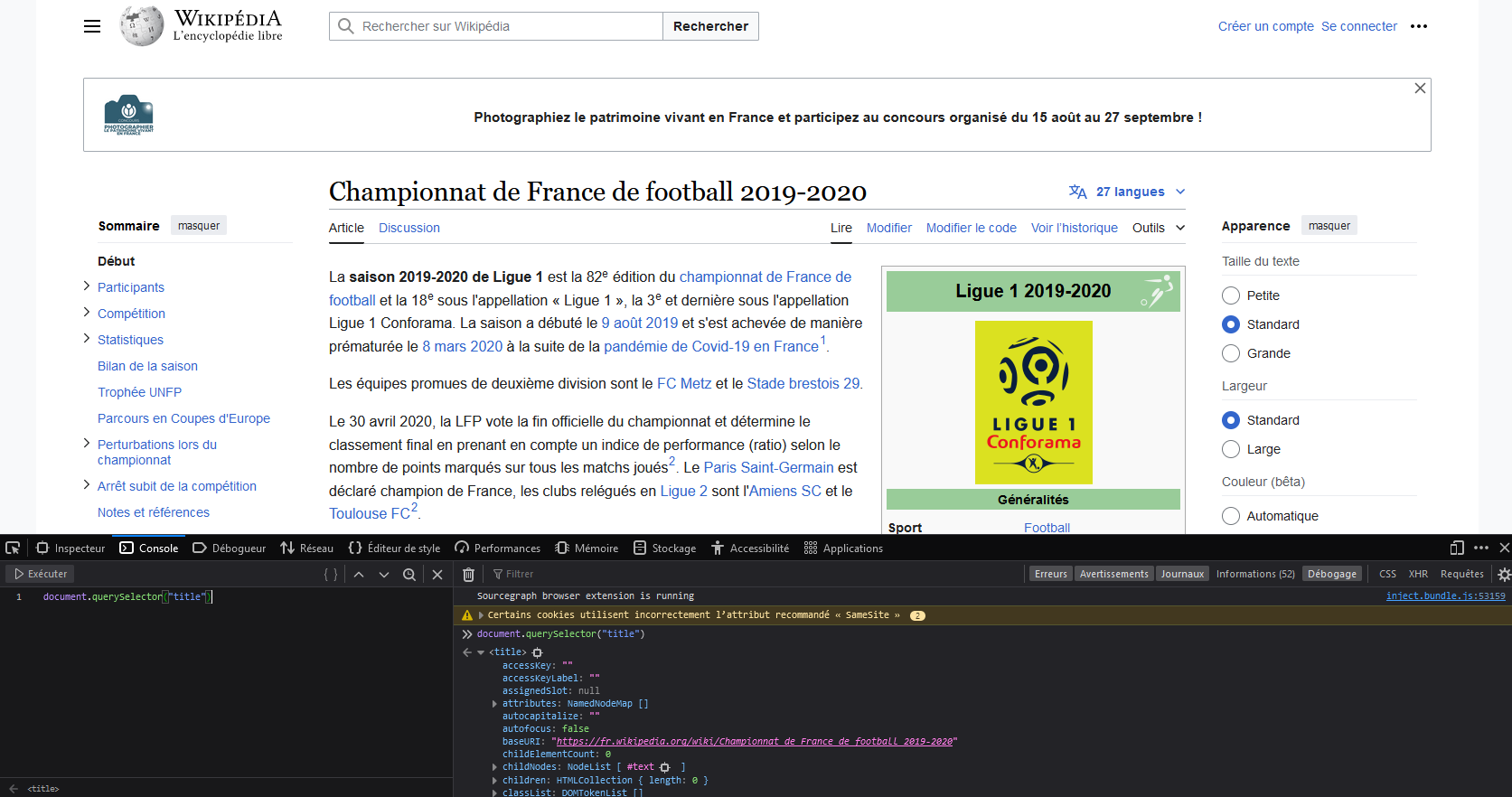Open the Performances devtools tab

498,548
